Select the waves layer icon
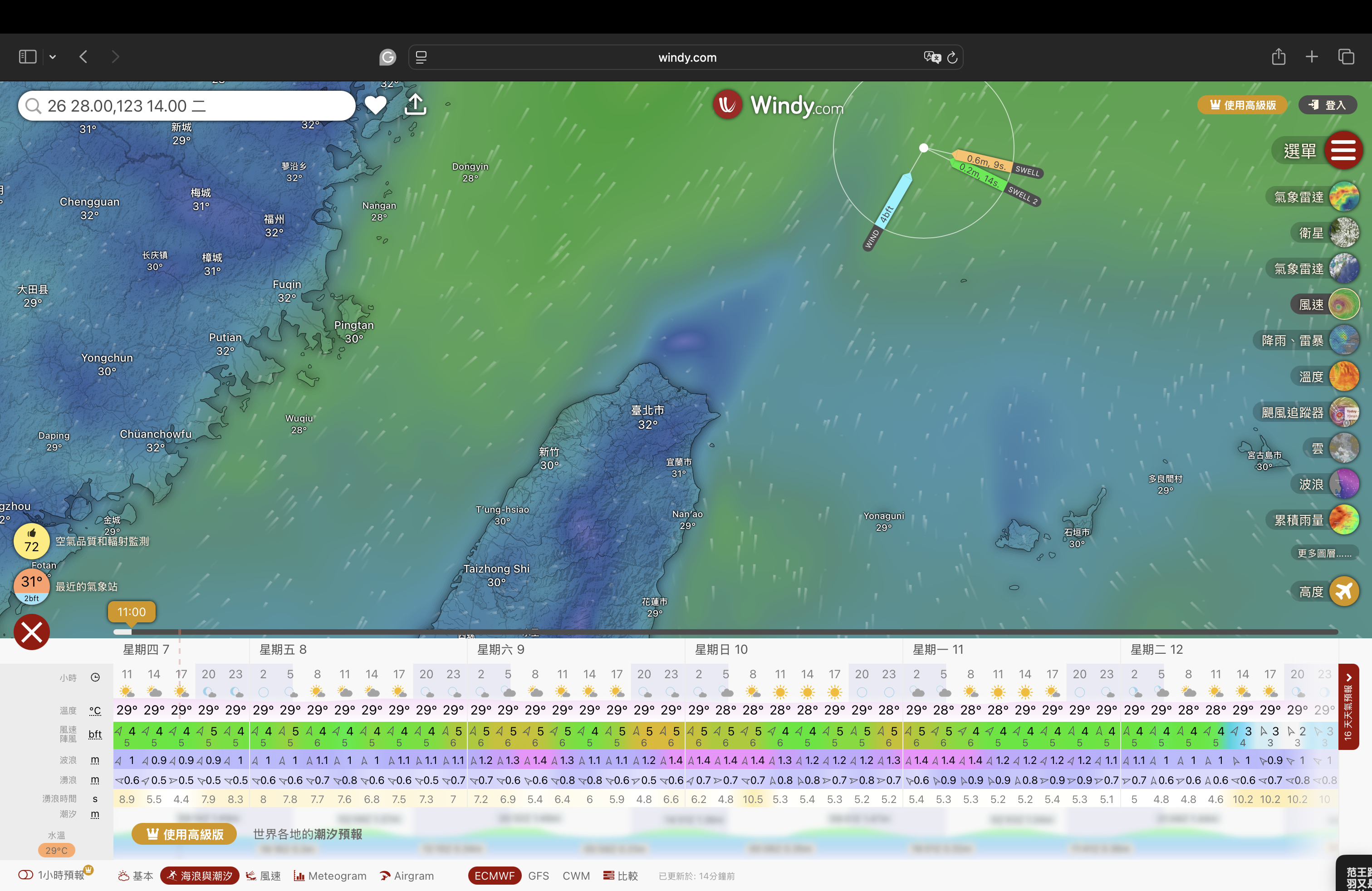The width and height of the screenshot is (1372, 891). 1344,484
